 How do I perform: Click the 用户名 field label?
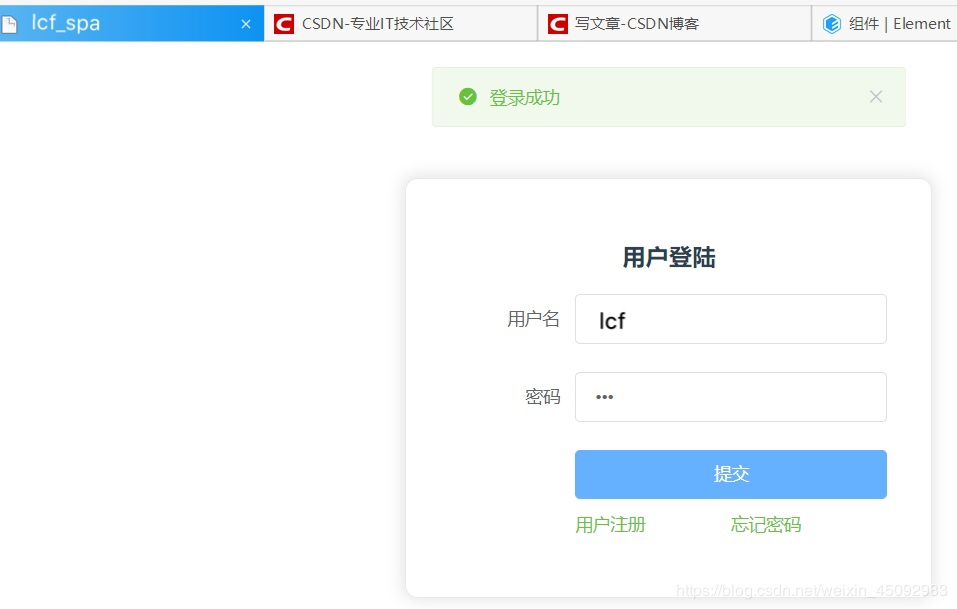click(x=532, y=318)
